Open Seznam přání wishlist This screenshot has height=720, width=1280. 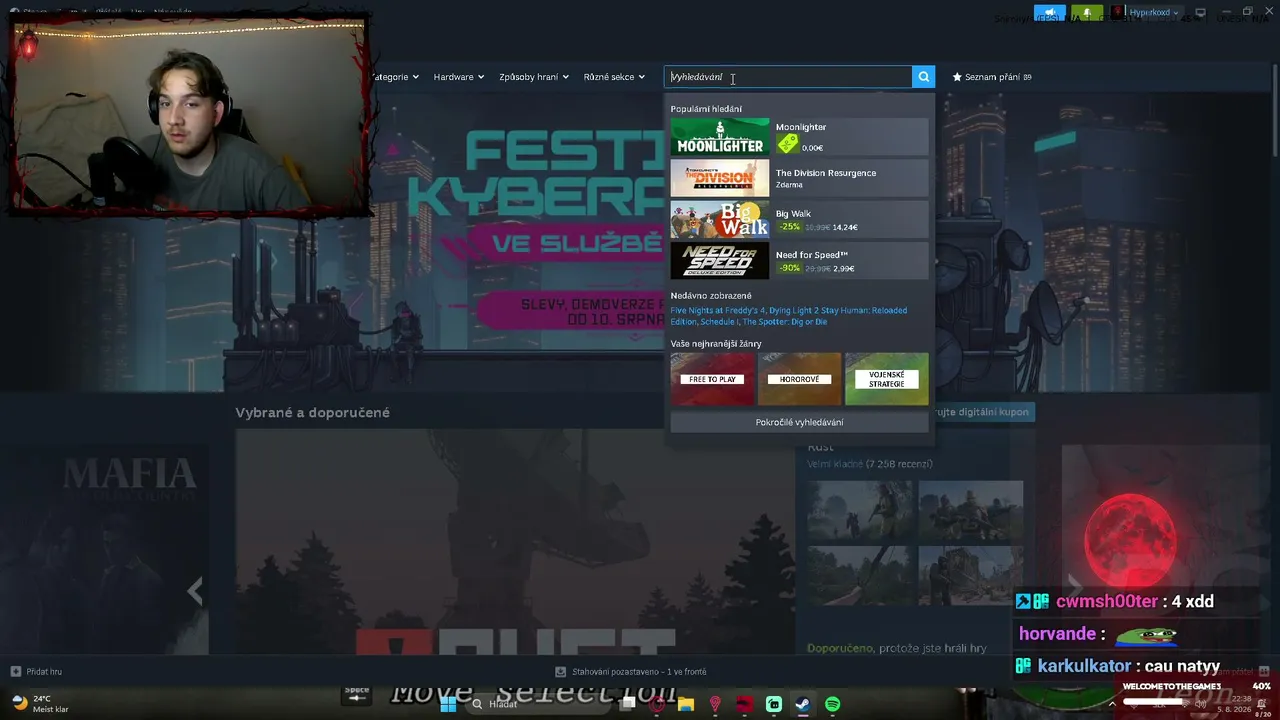click(992, 77)
